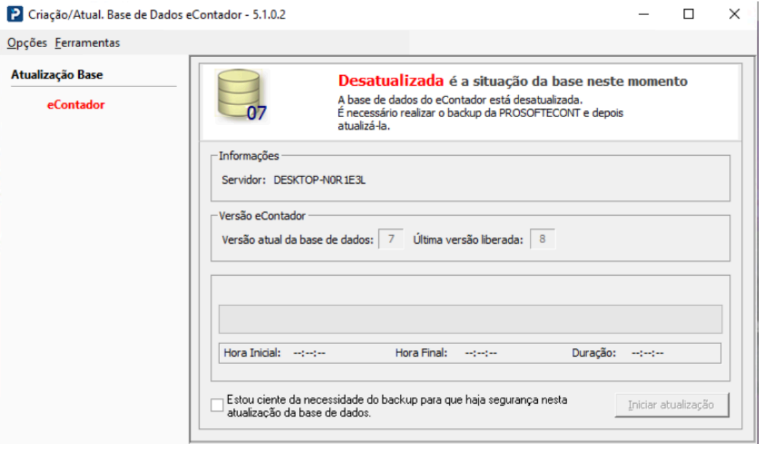Click the current database version field
This screenshot has height=453, width=771.
pos(391,240)
